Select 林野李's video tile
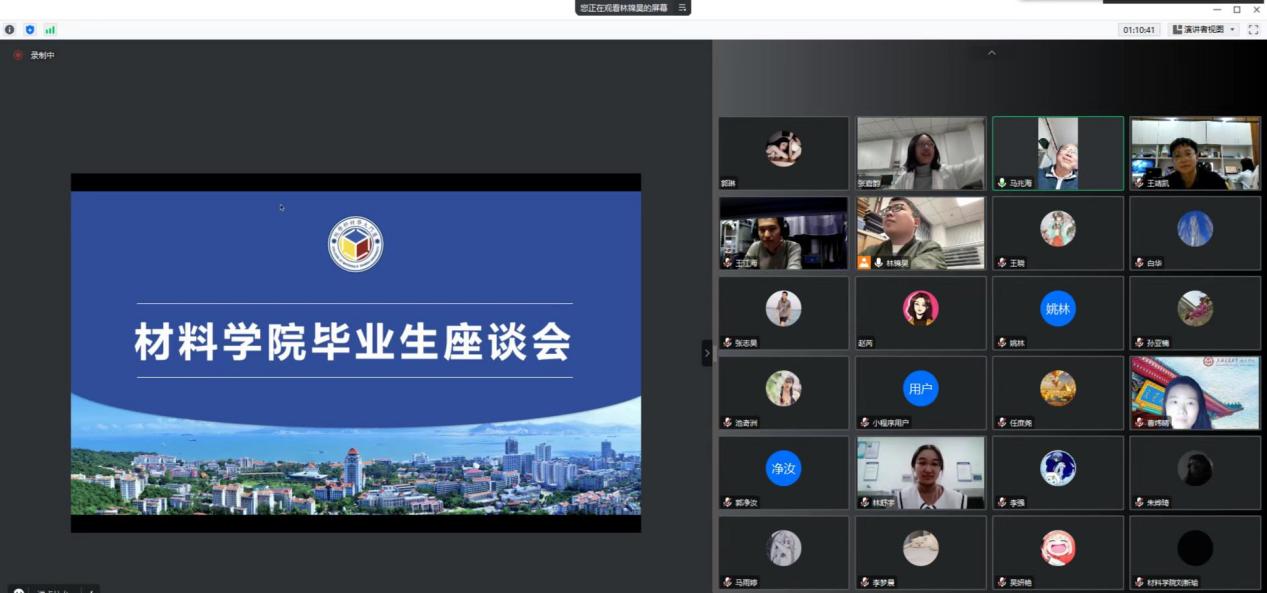 (x=921, y=472)
